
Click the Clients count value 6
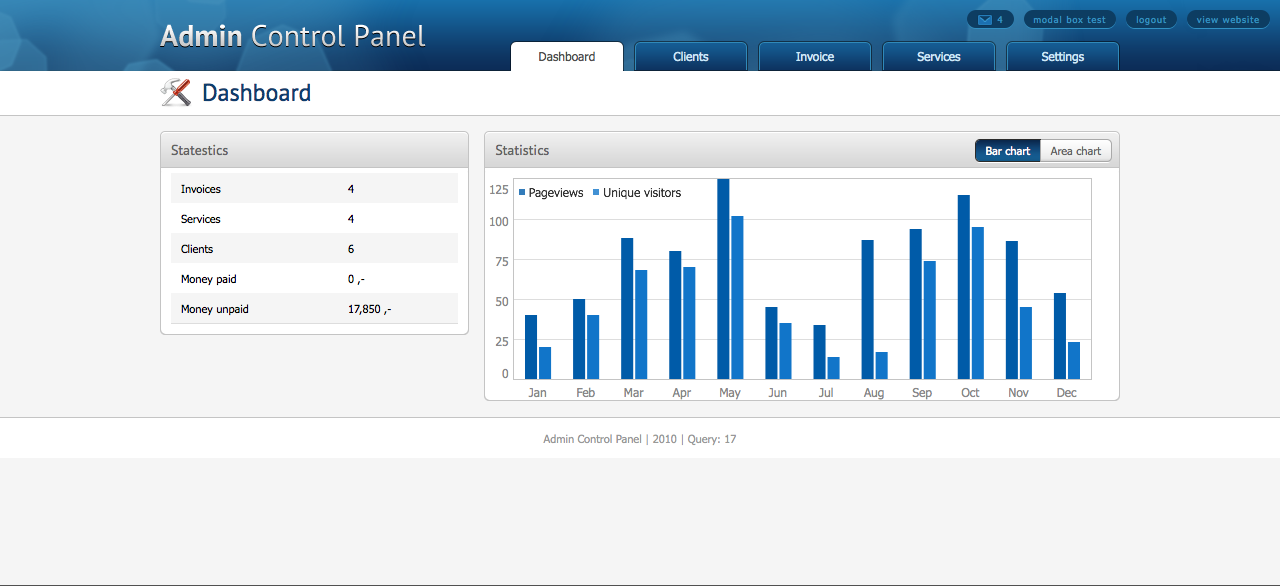click(351, 249)
